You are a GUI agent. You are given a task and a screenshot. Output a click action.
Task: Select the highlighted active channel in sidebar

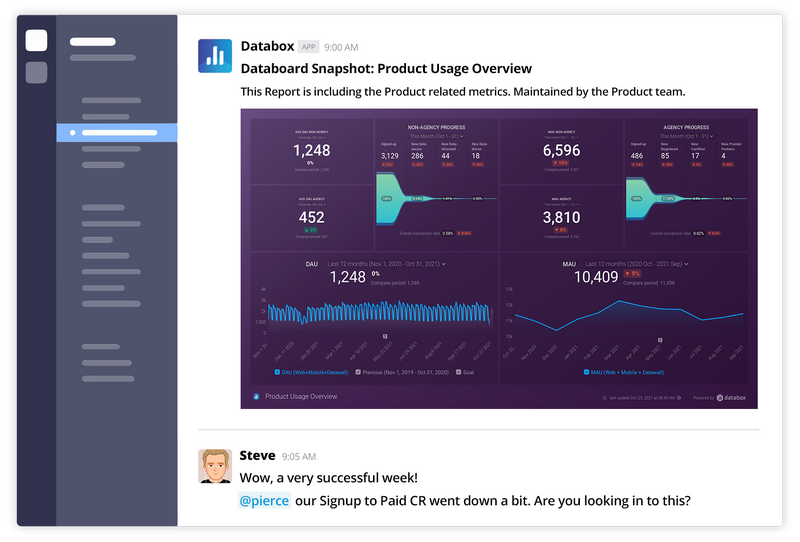[117, 133]
